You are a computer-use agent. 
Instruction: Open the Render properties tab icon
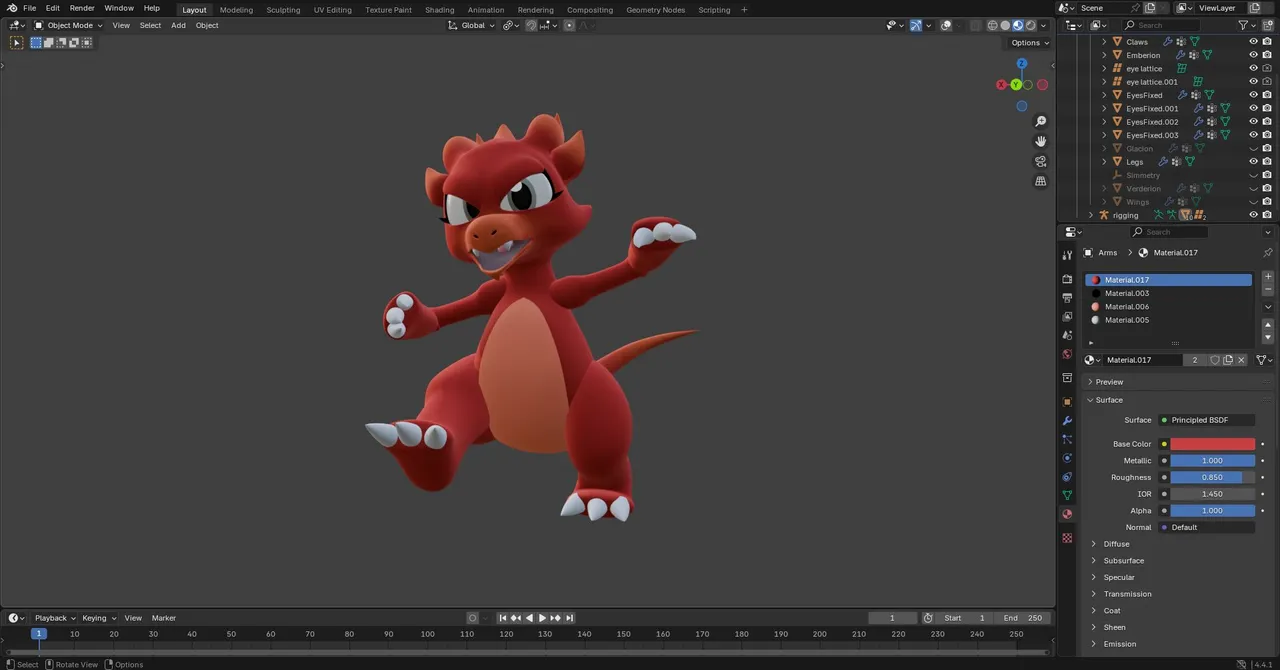click(1067, 279)
